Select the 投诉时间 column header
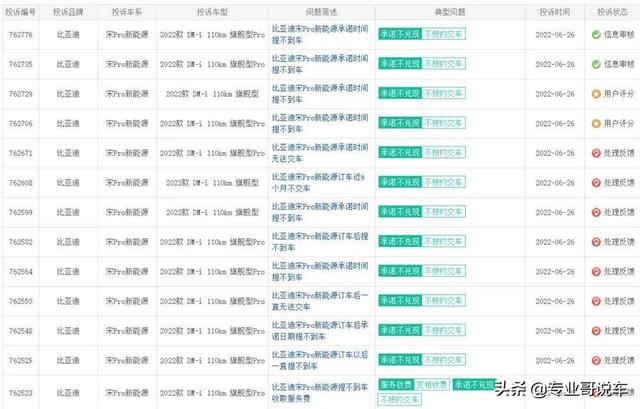This screenshot has height=409, width=640. (x=555, y=12)
